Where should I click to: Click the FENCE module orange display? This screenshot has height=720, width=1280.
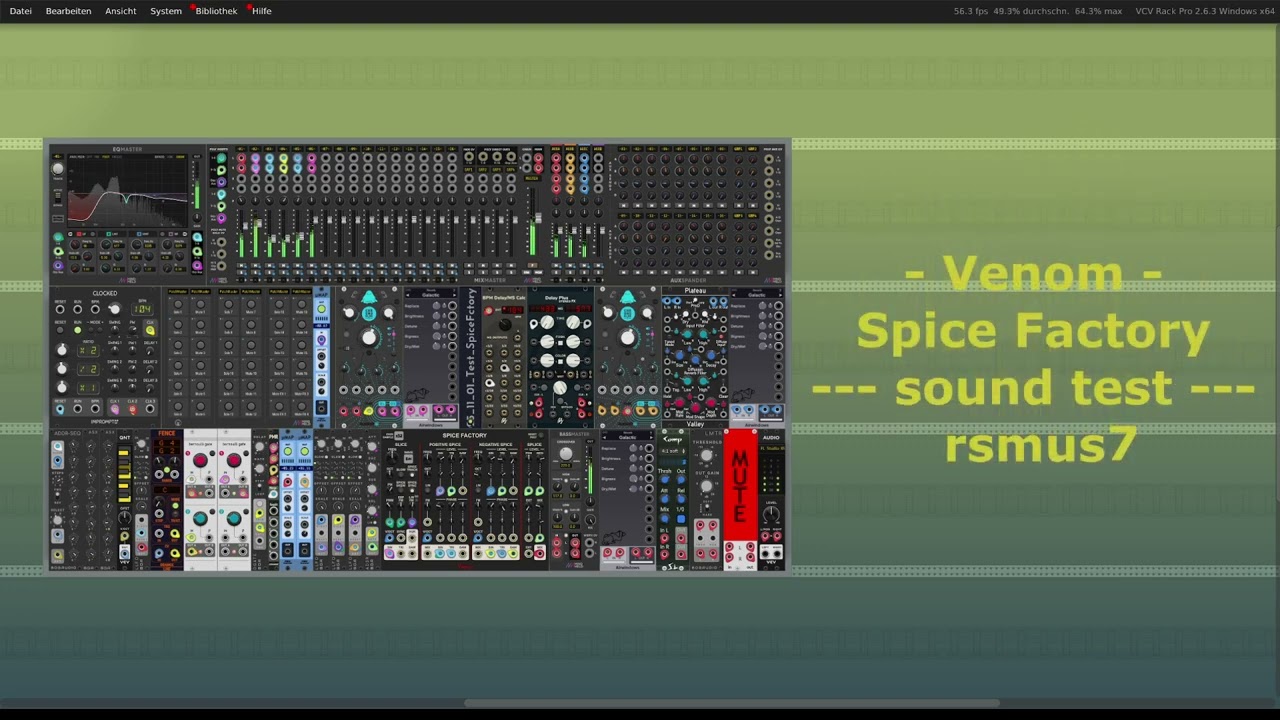pos(167,447)
